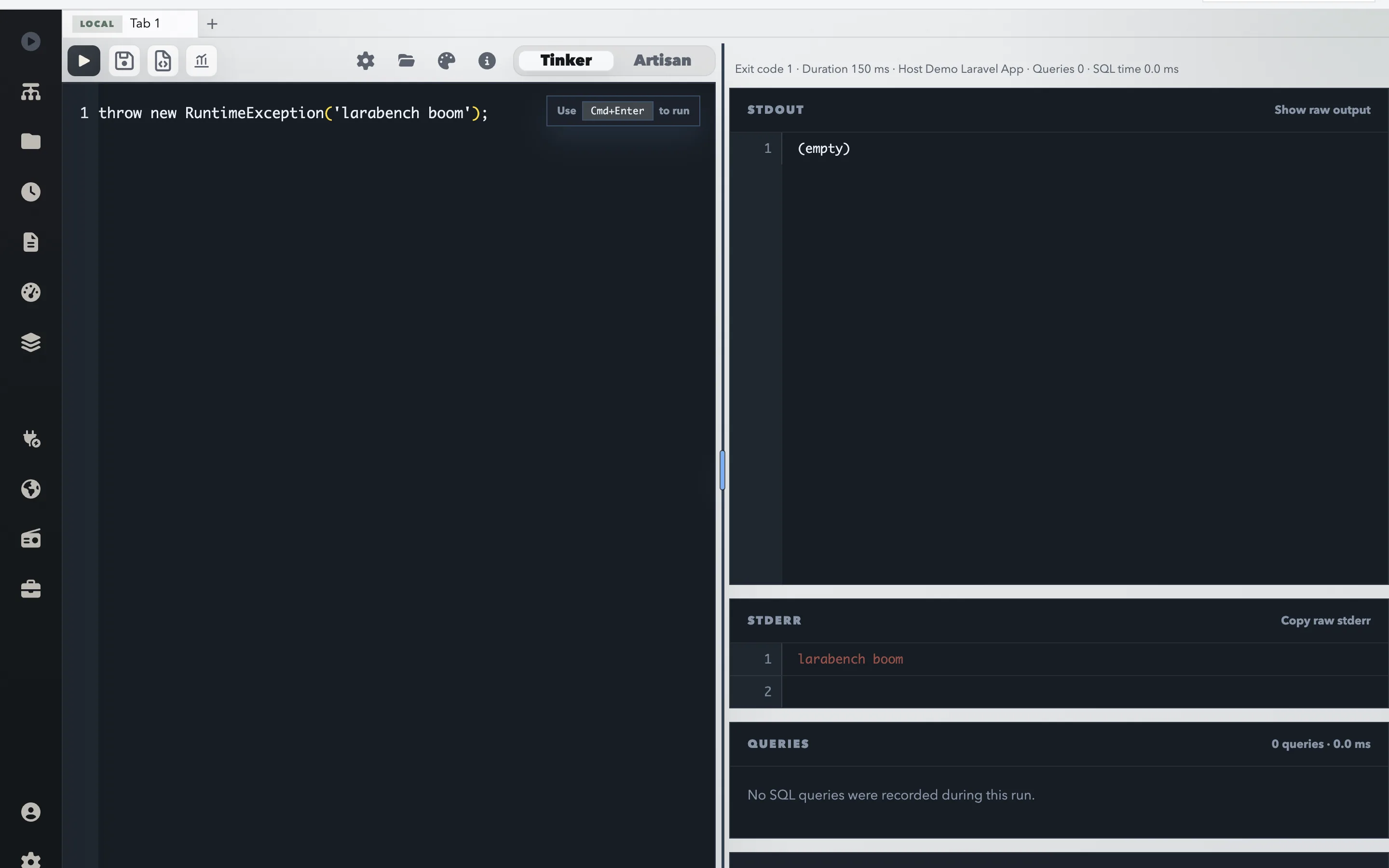Open the sidebar document icon
This screenshot has width=1389, height=868.
tap(31, 242)
